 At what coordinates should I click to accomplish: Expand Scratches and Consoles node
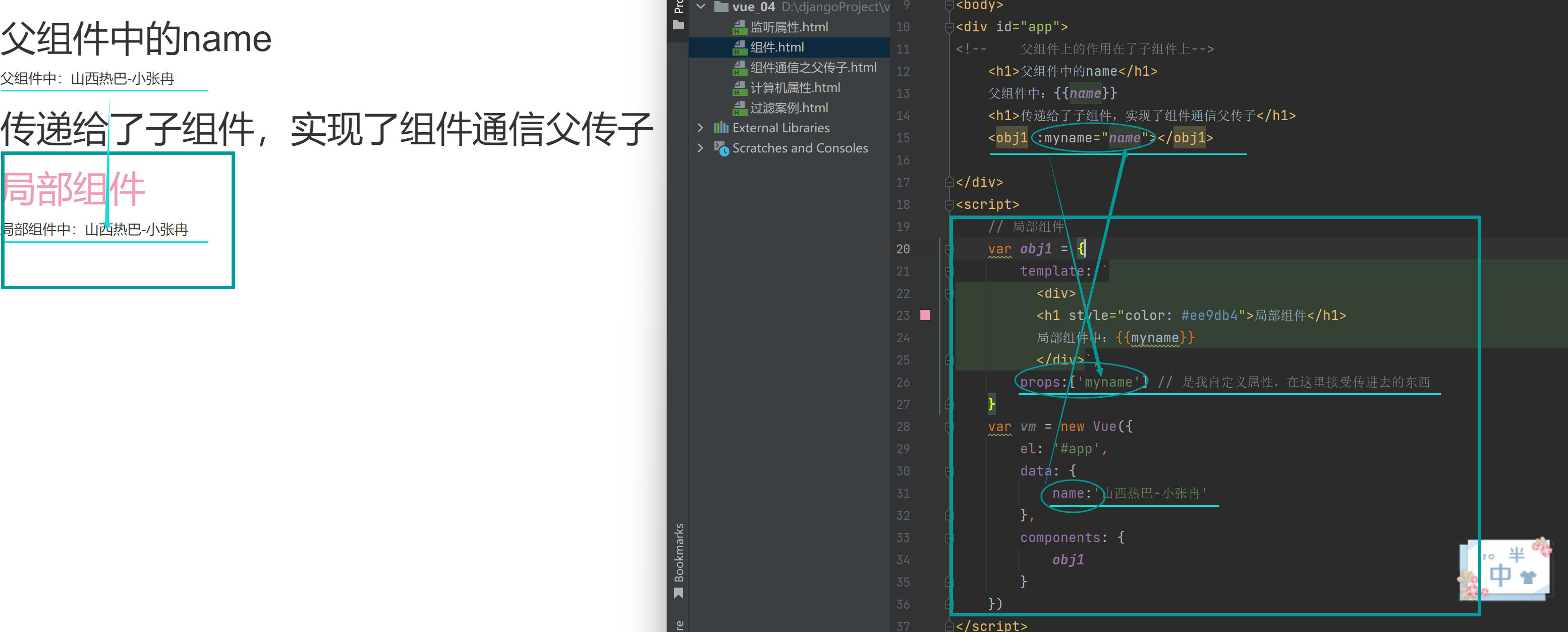(701, 148)
